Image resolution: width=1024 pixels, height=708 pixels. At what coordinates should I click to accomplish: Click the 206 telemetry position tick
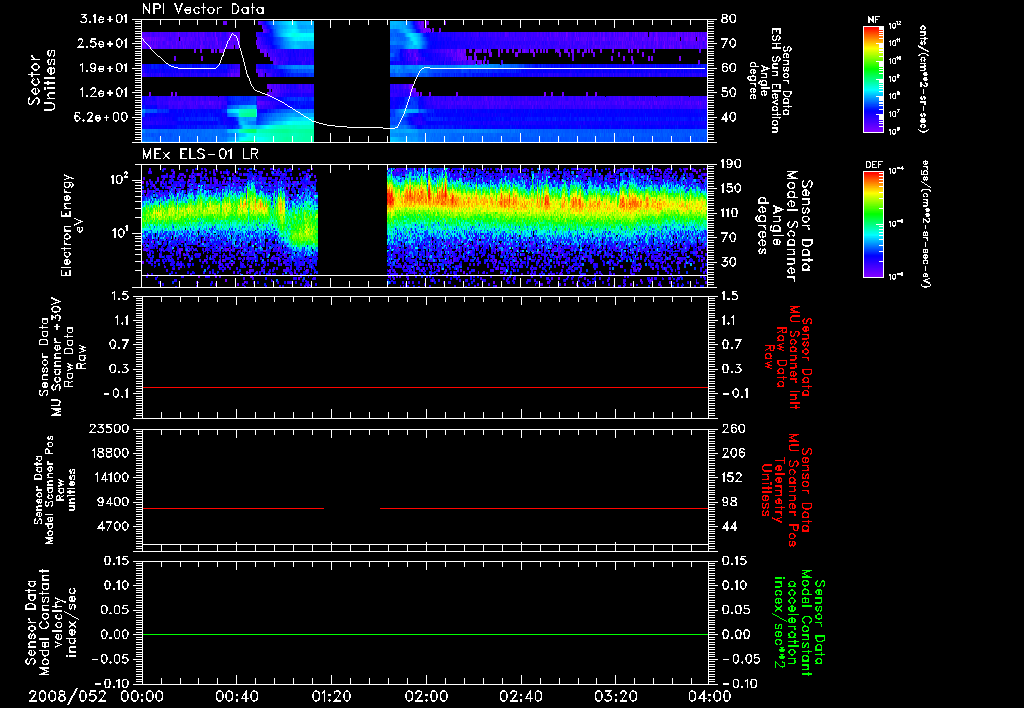click(732, 453)
